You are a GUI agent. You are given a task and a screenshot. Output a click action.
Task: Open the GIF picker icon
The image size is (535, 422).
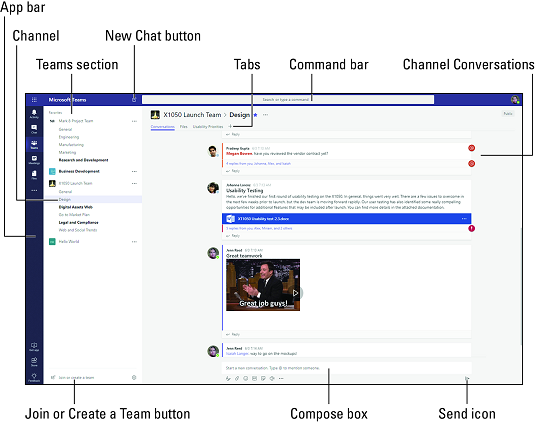pyautogui.click(x=255, y=378)
